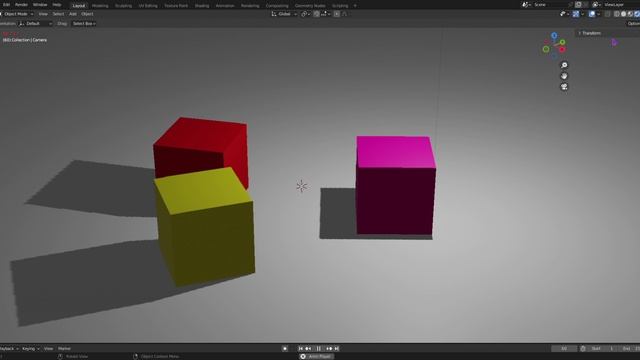
Task: Click the lower-left green negative Y gizmo circle
Action: [546, 49]
